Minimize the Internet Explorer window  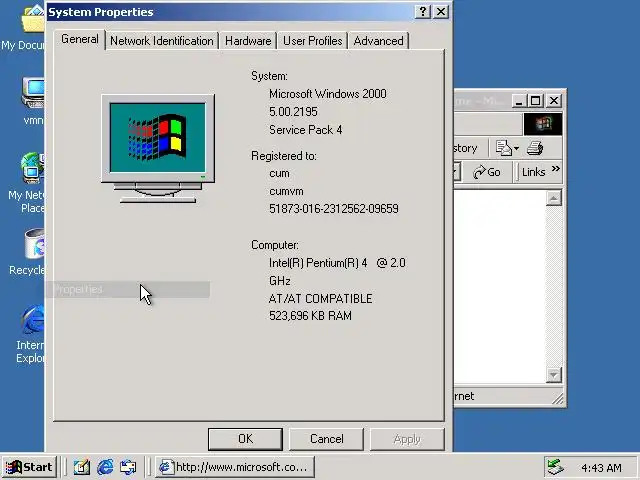point(518,100)
